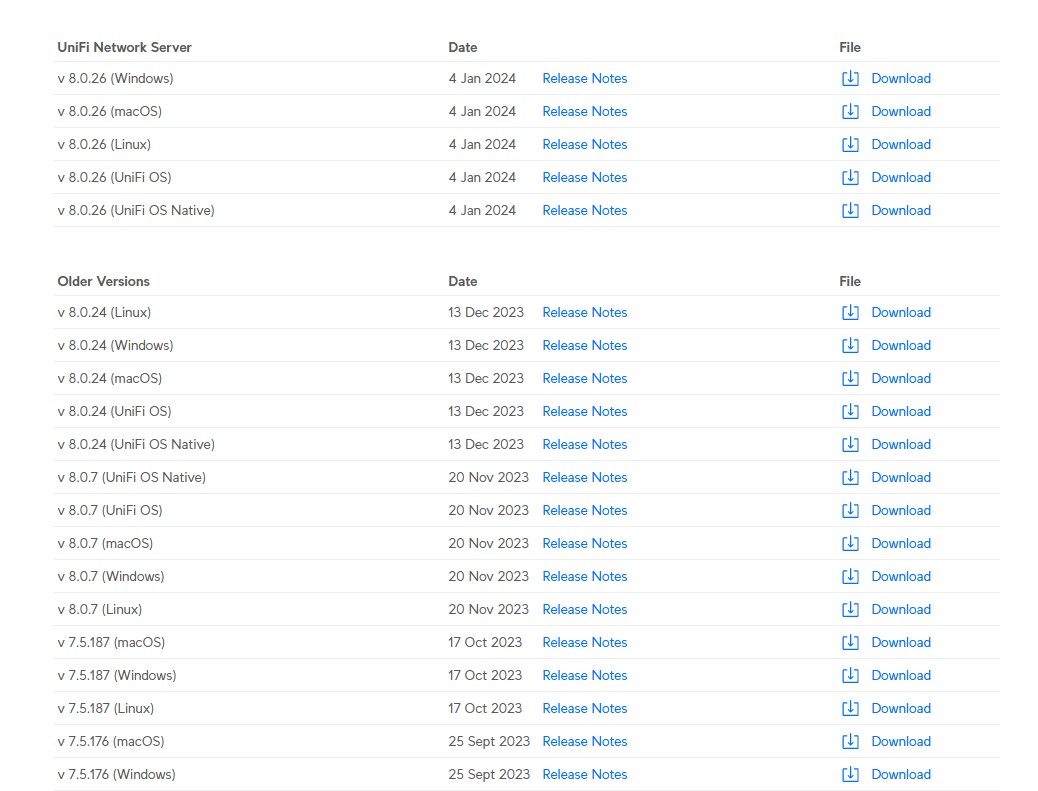The height and width of the screenshot is (791, 1038).
Task: Click date '13 Dec 2023' in v 8.0.24 (Linux) row
Action: coord(486,312)
